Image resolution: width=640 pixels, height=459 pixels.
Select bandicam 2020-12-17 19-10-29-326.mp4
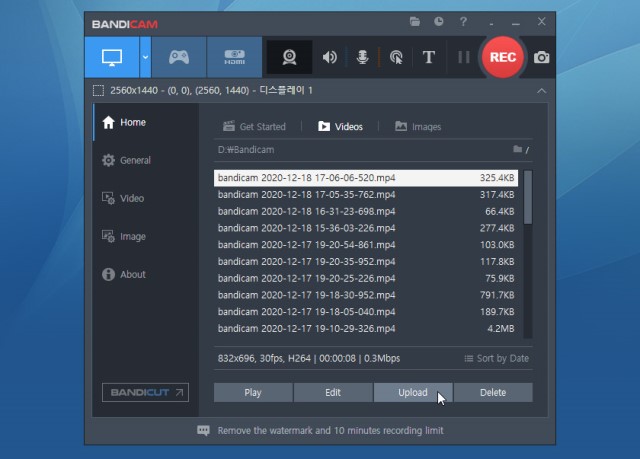point(366,328)
